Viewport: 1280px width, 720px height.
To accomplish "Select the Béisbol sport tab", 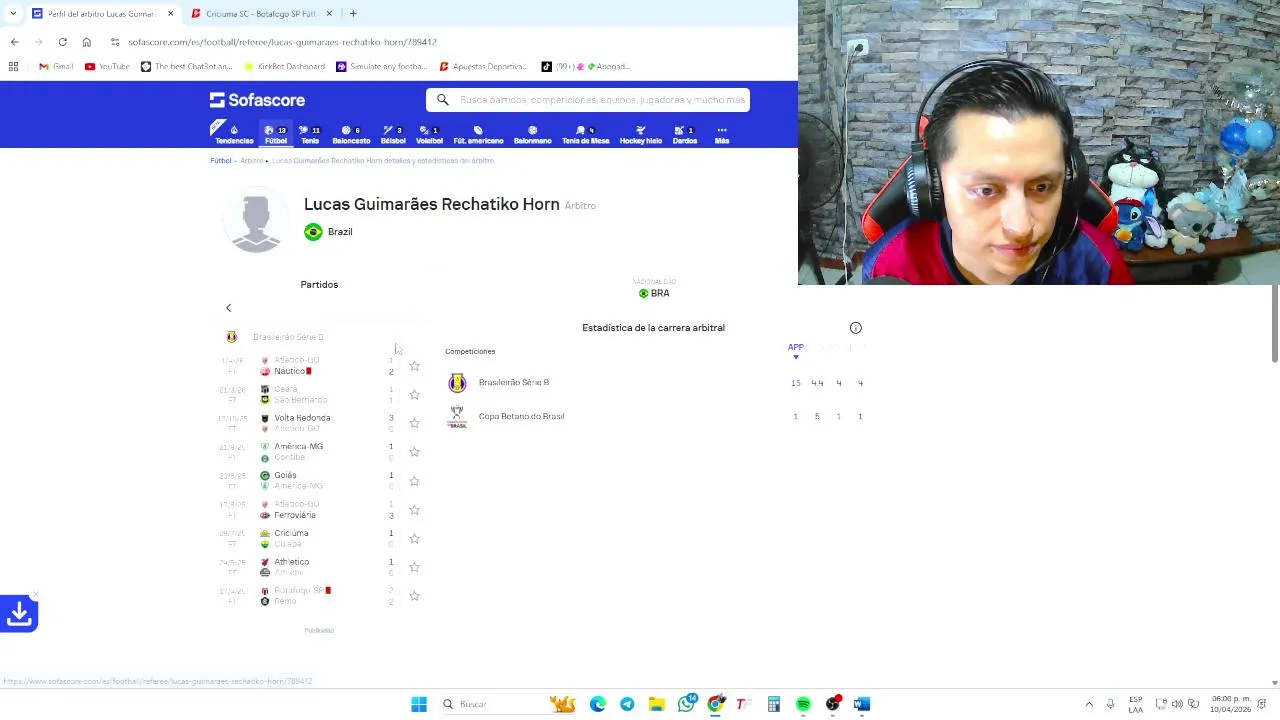I will pyautogui.click(x=393, y=134).
